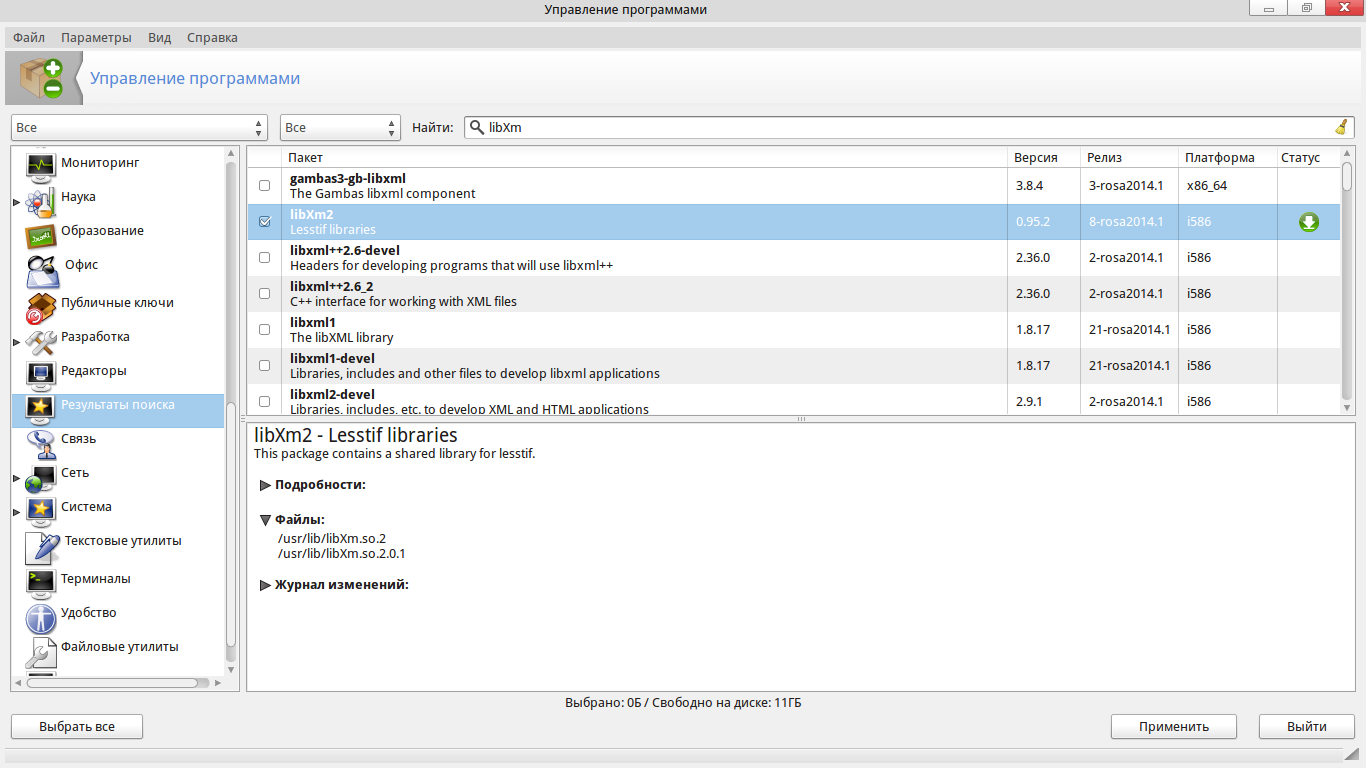Click the category list horizontal scrollbar
1366x768 pixels.
[x=111, y=683]
